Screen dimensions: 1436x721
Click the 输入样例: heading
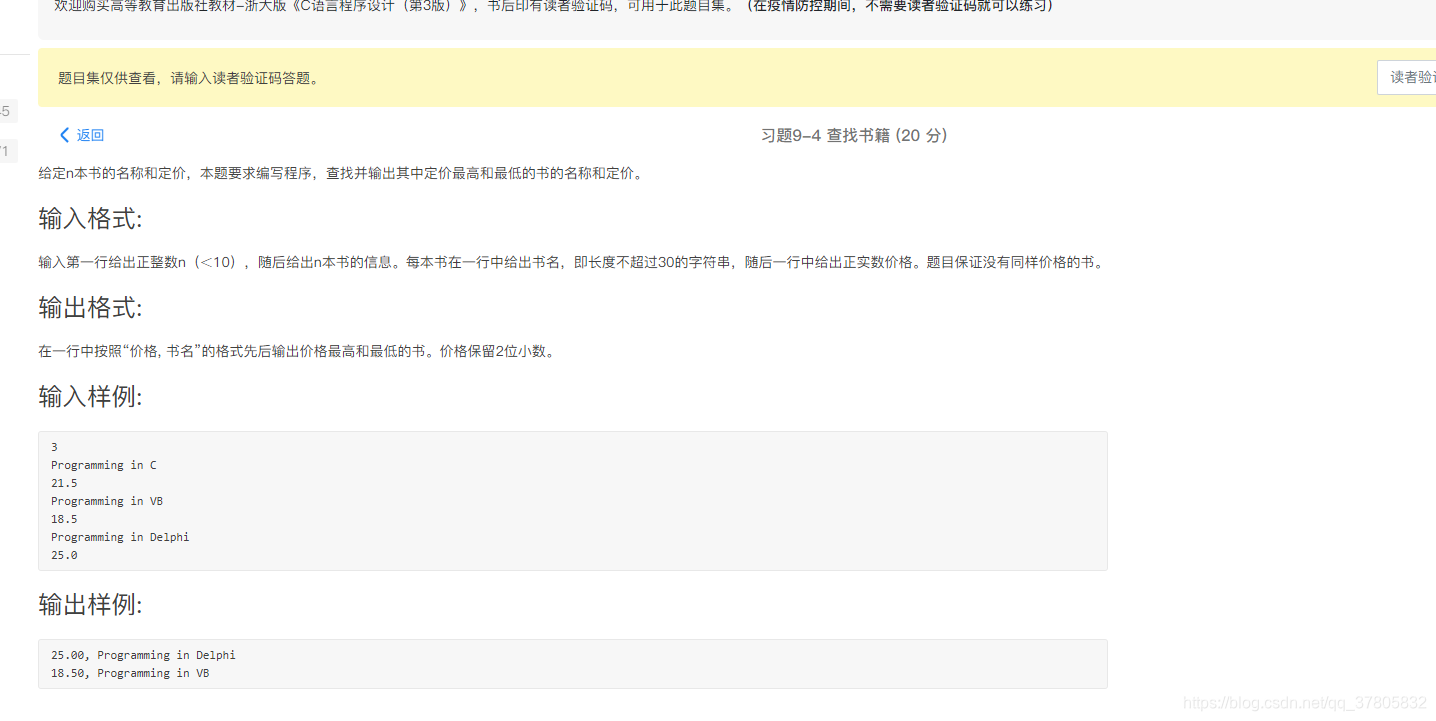point(90,396)
